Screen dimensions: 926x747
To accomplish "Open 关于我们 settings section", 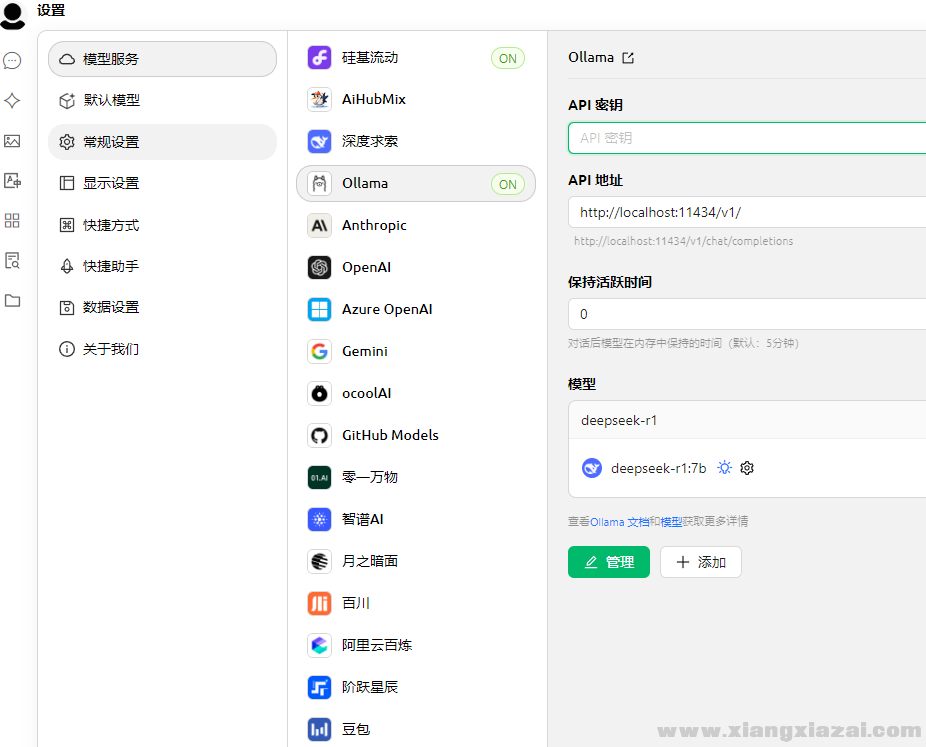I will [162, 349].
